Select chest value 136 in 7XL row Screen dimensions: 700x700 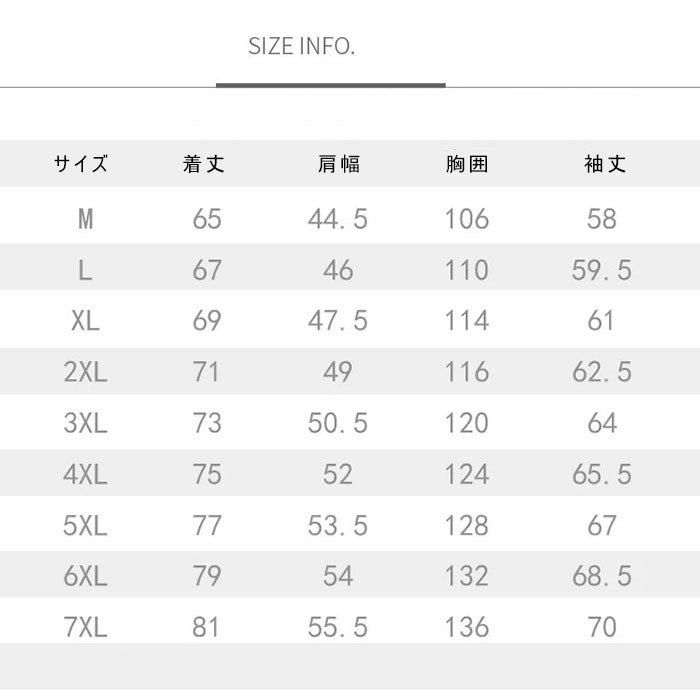(x=466, y=627)
